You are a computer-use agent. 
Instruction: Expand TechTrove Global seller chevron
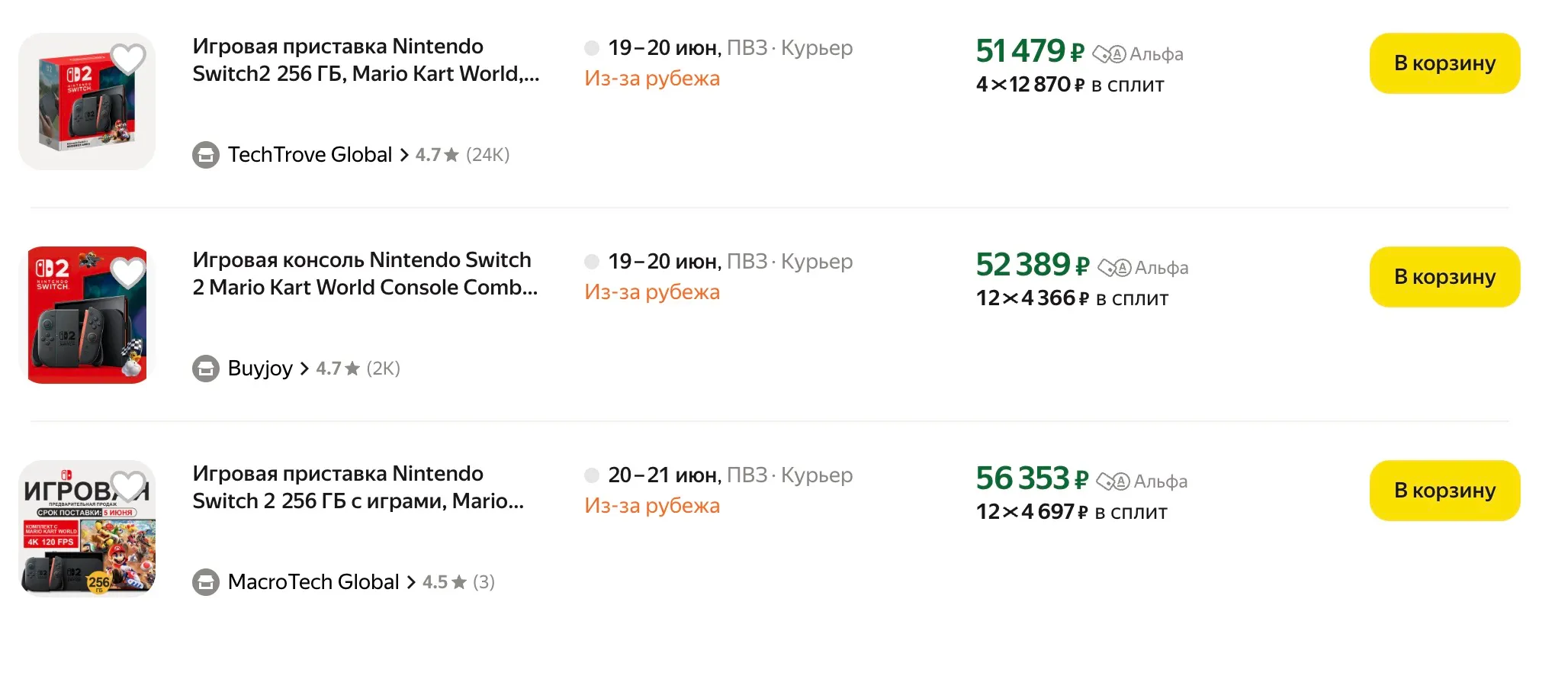[x=404, y=155]
